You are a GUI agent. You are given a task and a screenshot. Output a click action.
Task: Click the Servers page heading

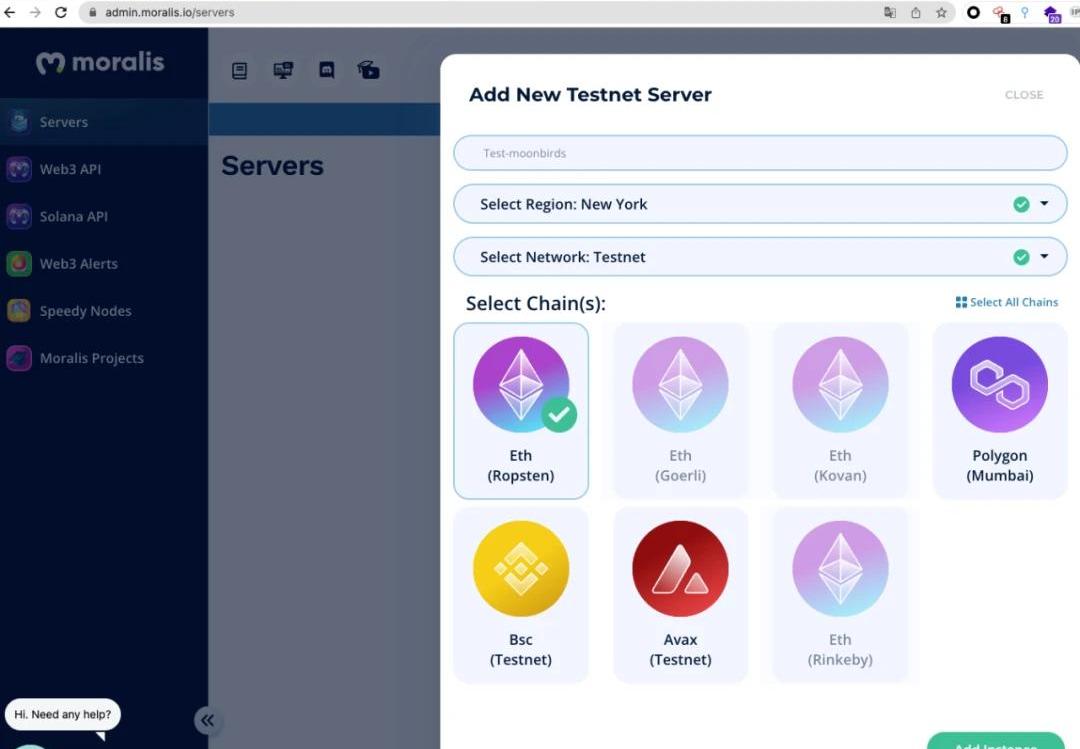point(272,166)
